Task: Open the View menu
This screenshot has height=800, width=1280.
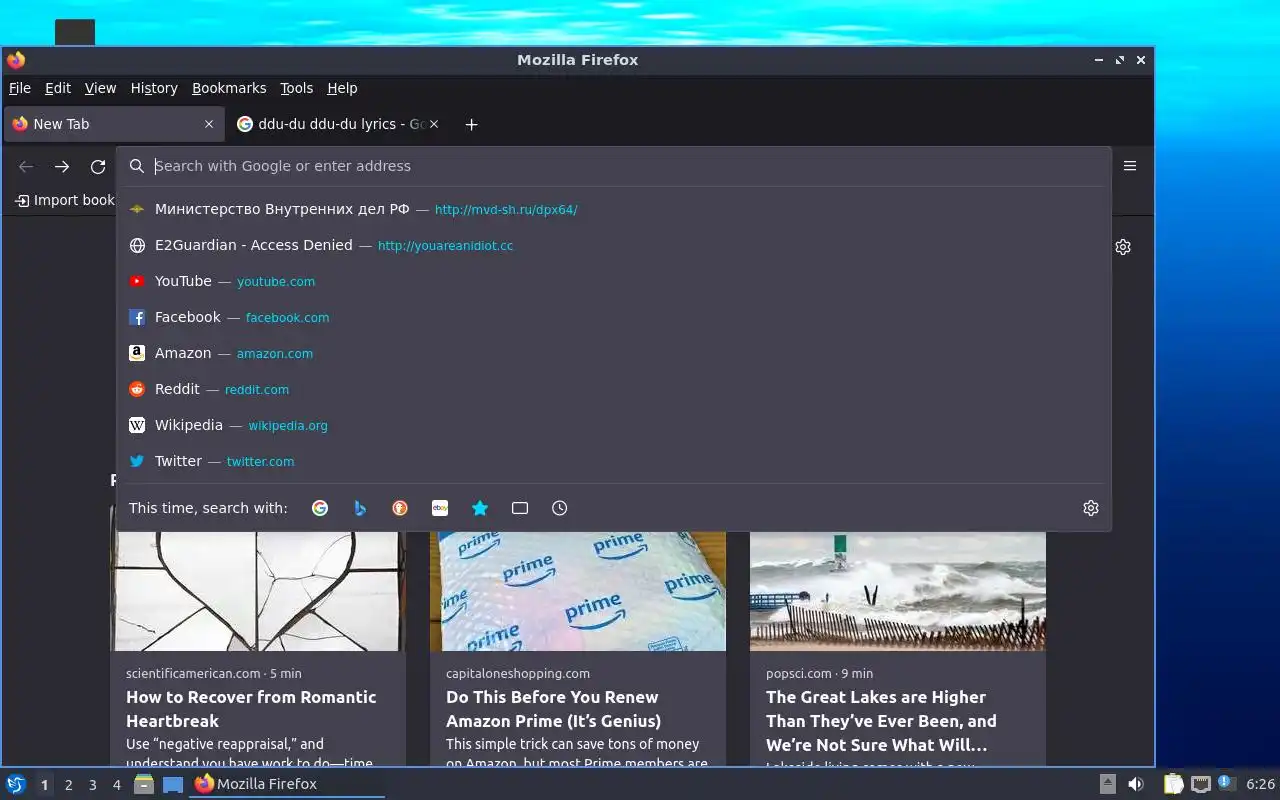Action: click(x=100, y=88)
